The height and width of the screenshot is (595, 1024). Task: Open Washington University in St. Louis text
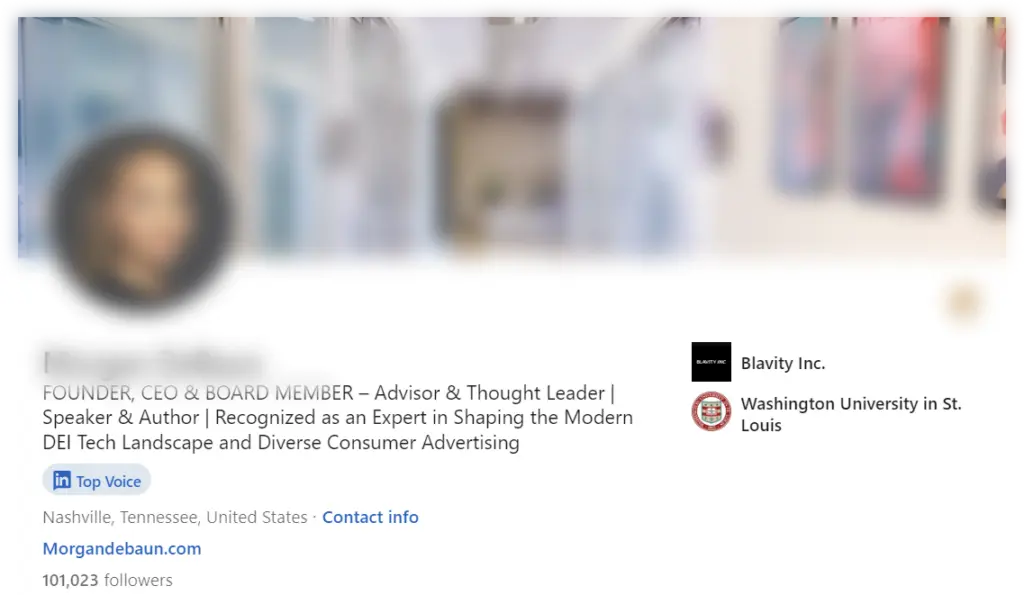[x=851, y=414]
